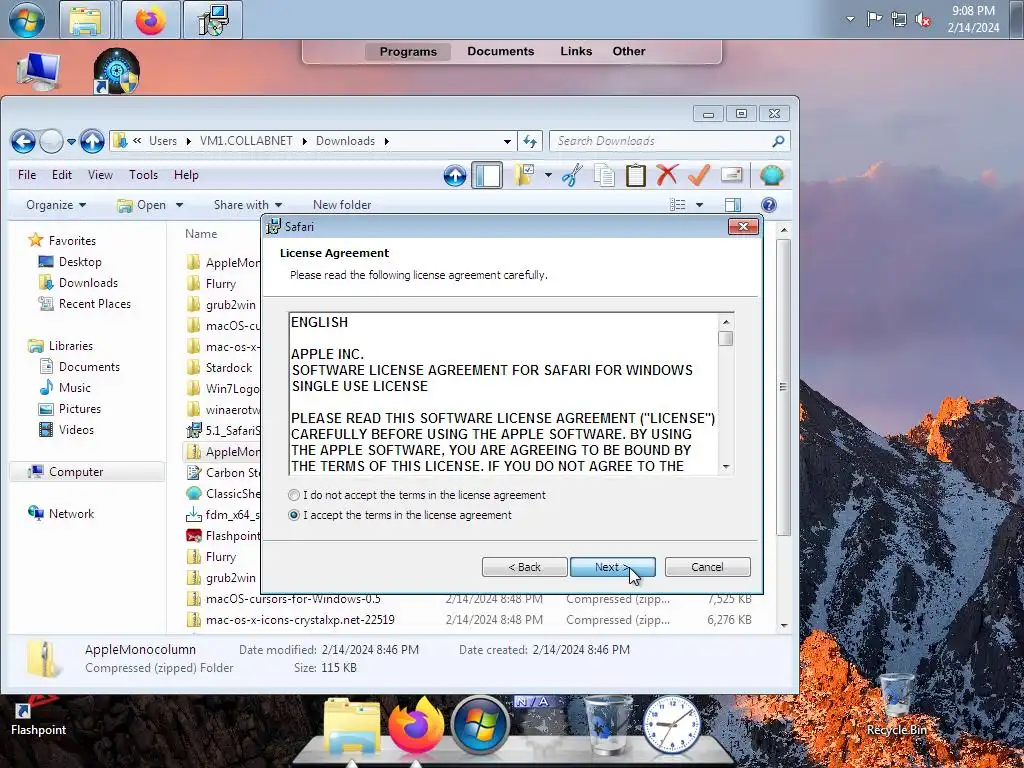
Task: Cancel the Safari installation
Action: (707, 567)
